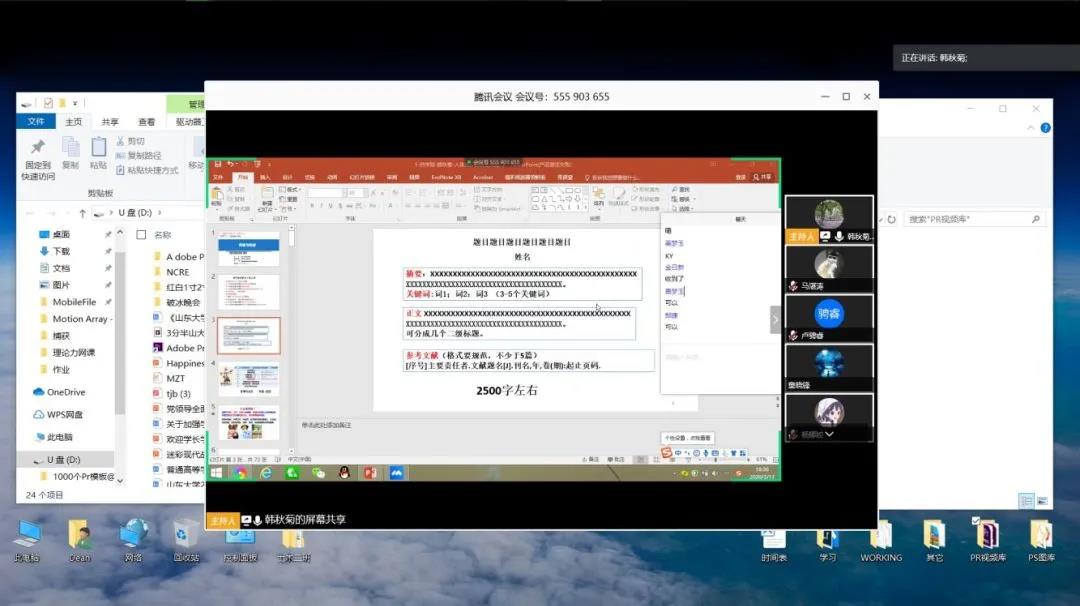
Task: Click 剪切 in the clipboard group
Action: pyautogui.click(x=130, y=142)
